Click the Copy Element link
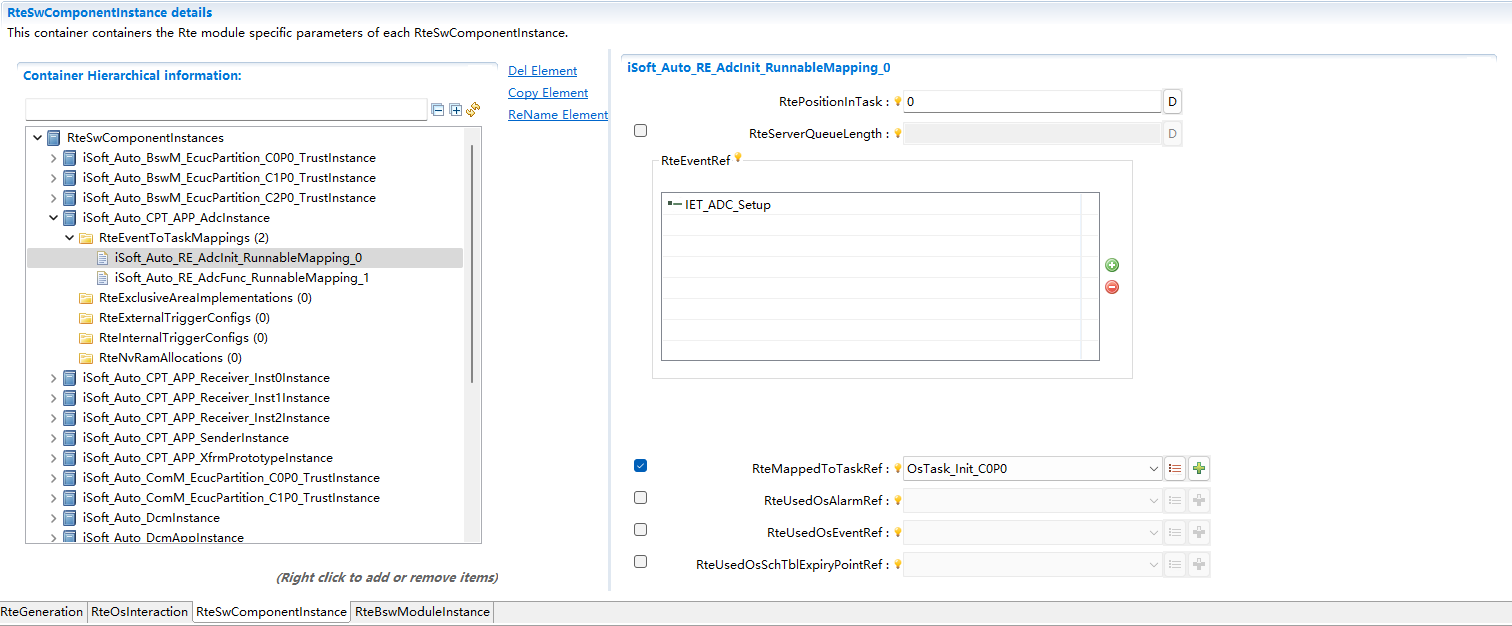 (548, 93)
